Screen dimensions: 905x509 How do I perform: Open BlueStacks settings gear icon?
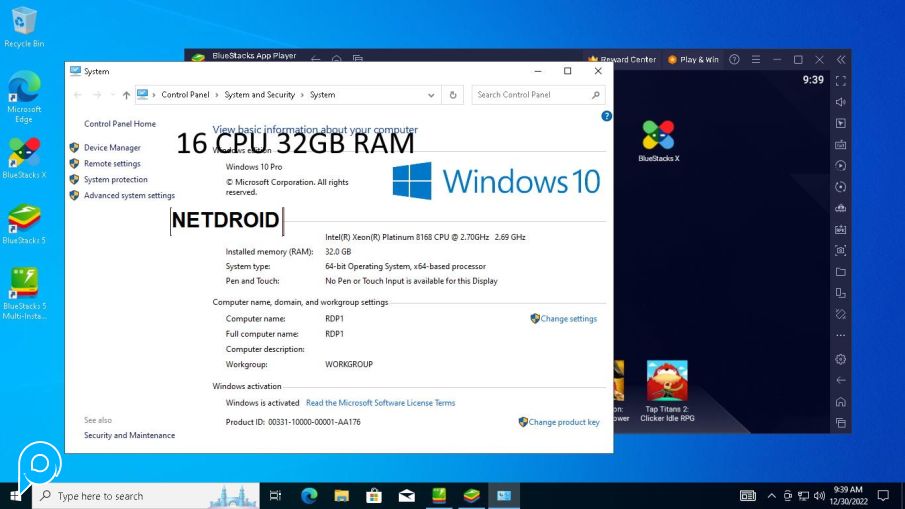pyautogui.click(x=840, y=359)
